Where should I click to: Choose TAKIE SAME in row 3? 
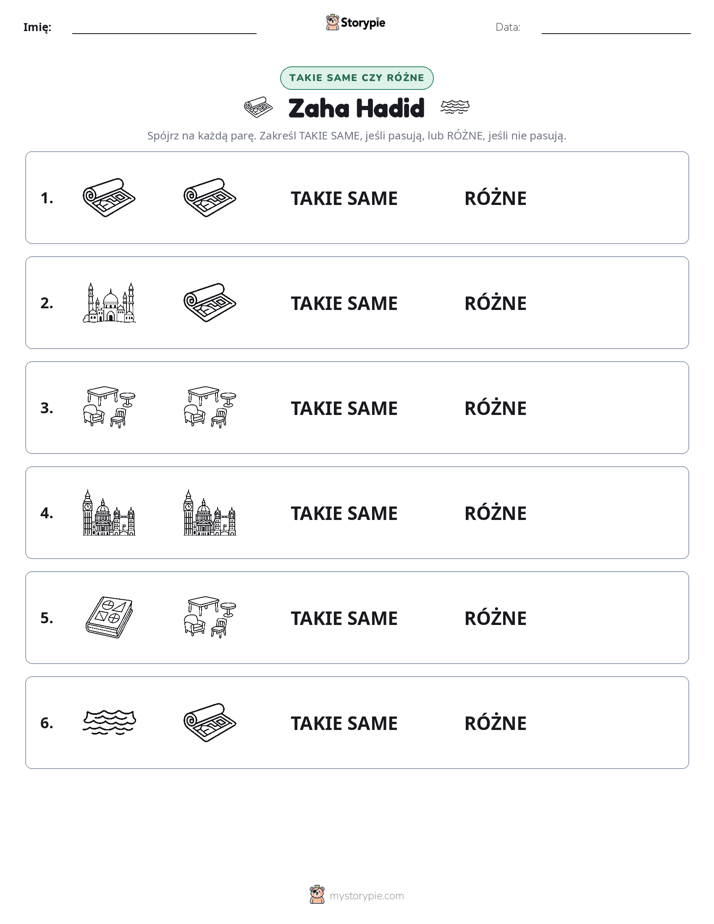[x=344, y=408]
